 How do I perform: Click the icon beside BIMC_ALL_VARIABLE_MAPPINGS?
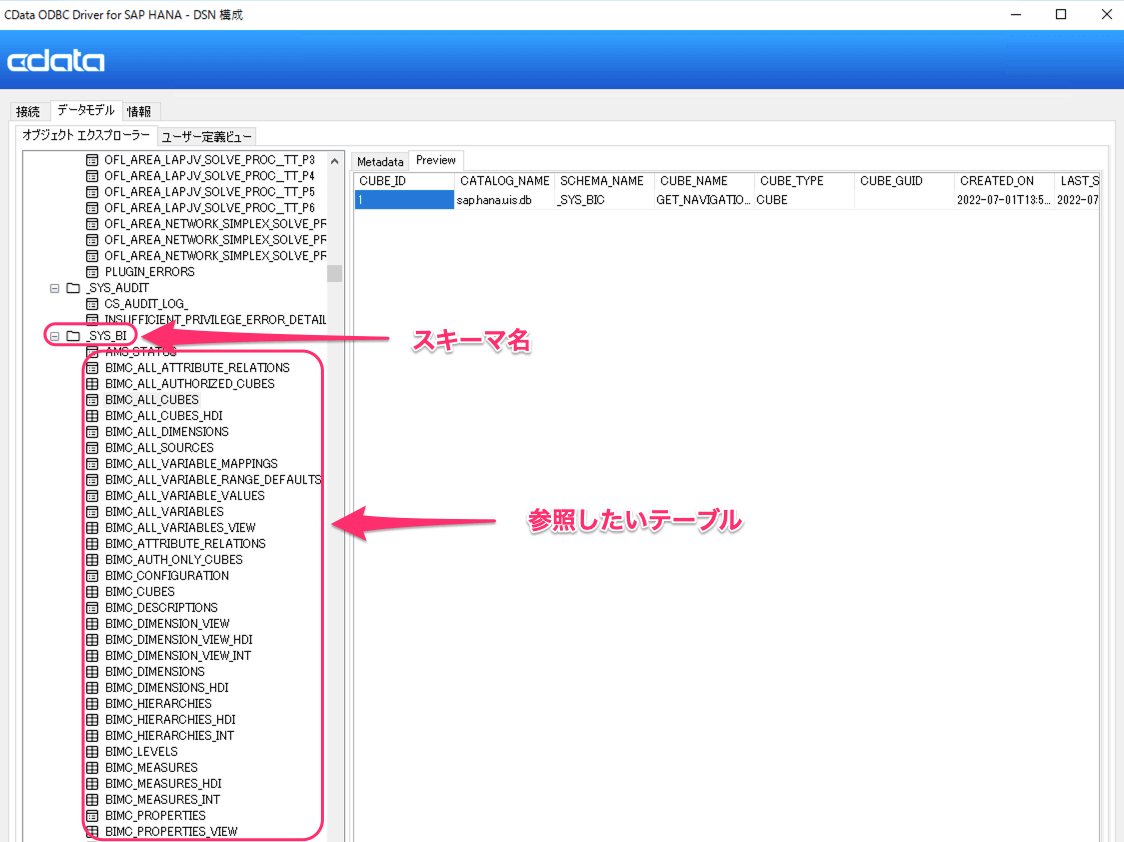(92, 464)
